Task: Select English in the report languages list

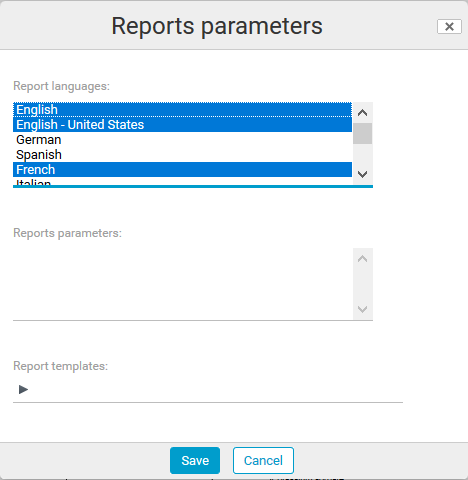Action: (182, 110)
